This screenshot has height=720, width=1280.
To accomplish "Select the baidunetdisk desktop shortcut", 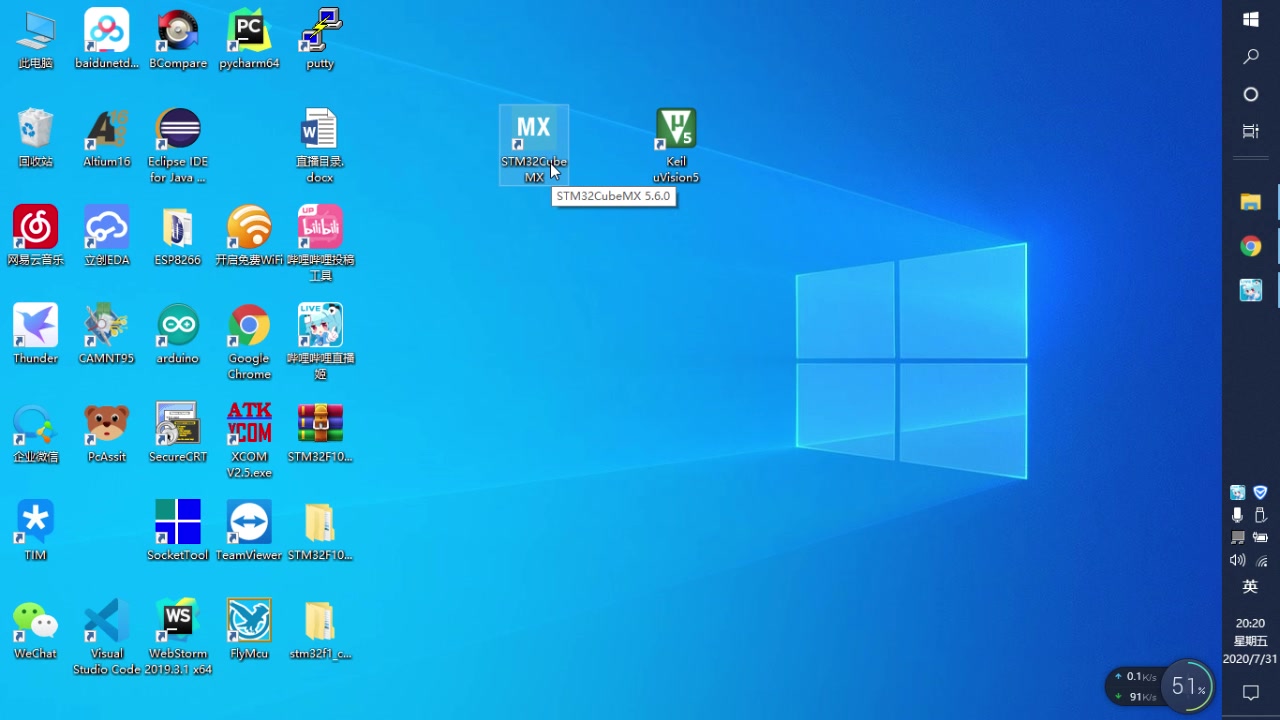I will tap(107, 40).
